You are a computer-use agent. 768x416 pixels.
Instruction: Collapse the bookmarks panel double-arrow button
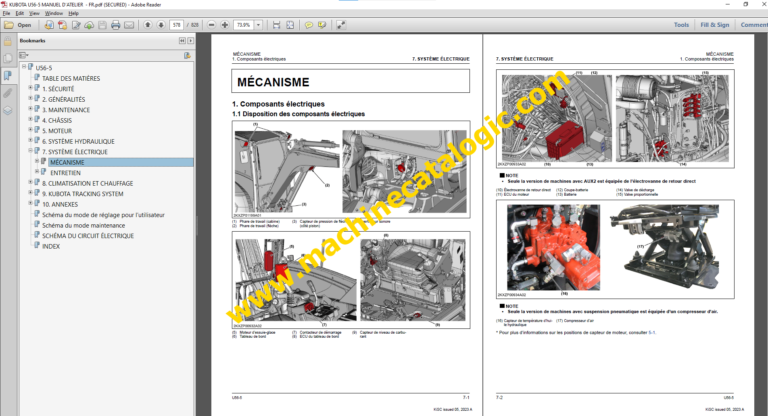pos(182,41)
